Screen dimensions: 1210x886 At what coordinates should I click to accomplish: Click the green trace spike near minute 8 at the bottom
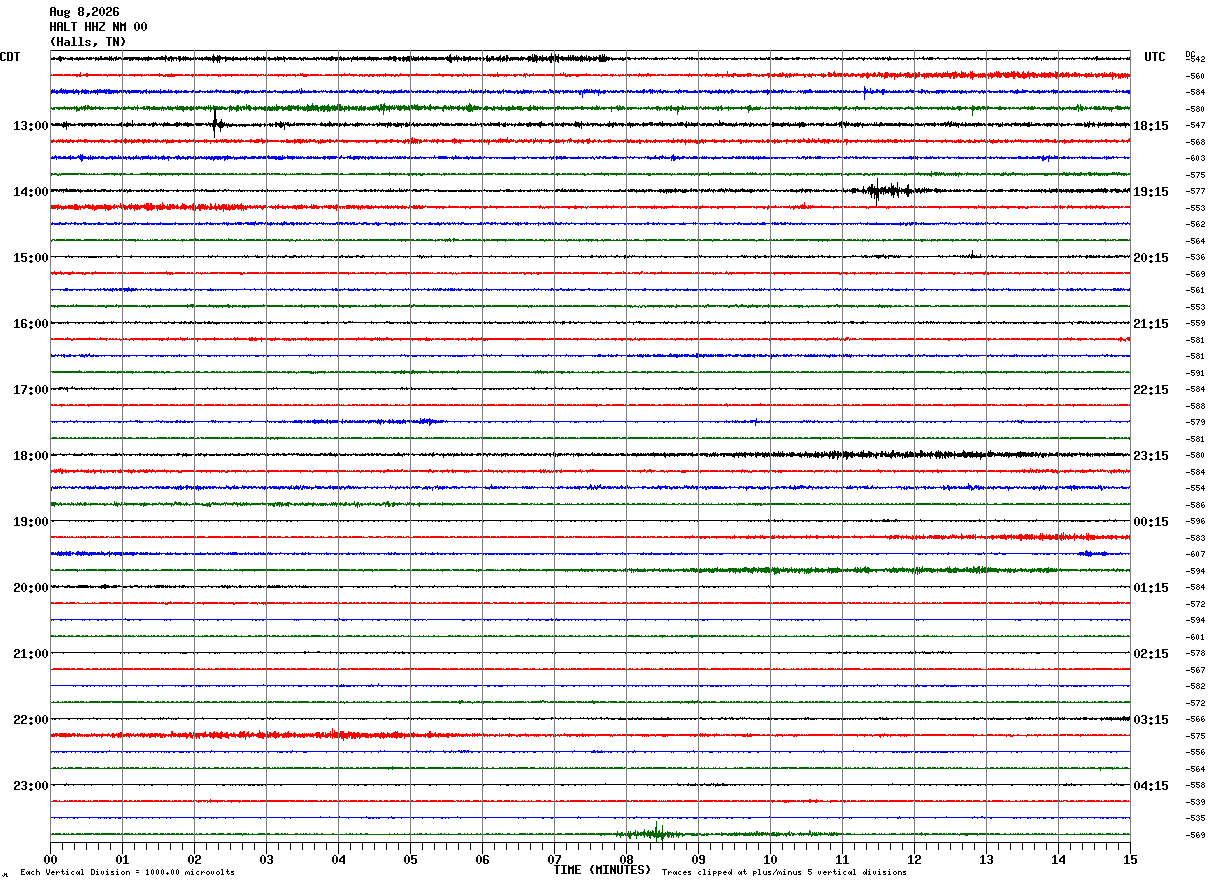click(656, 832)
